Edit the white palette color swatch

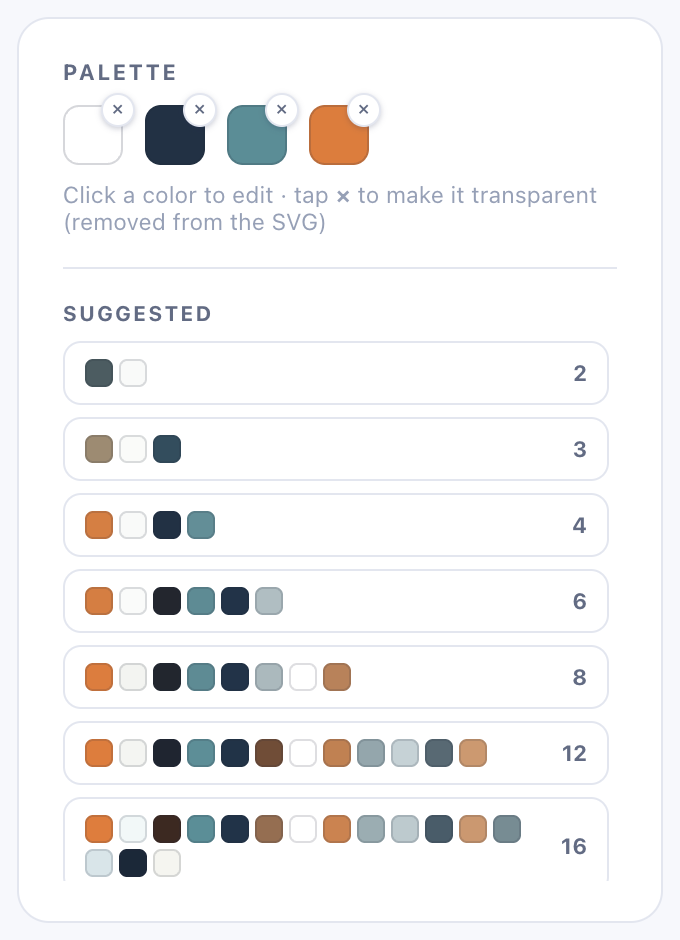(x=93, y=135)
